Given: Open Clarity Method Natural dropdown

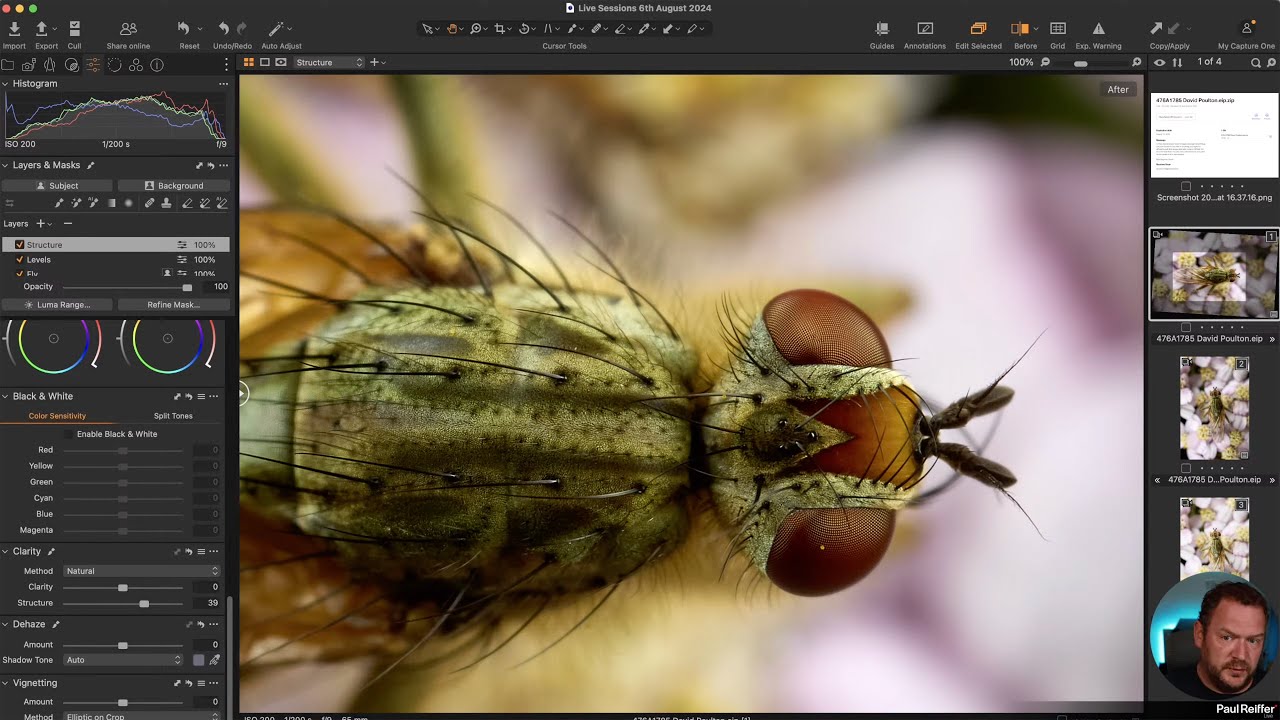Looking at the screenshot, I should point(142,571).
